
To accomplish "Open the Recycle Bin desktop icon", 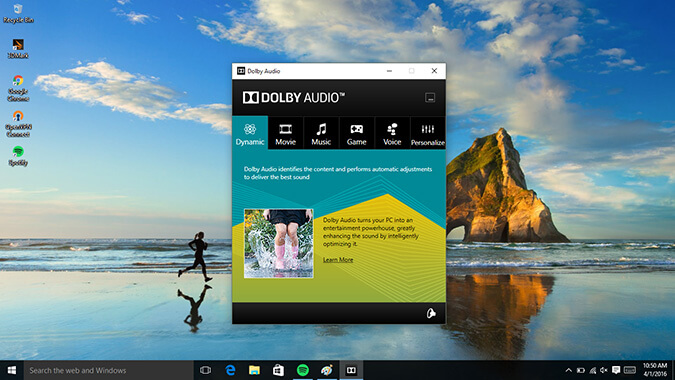I will 18,13.
